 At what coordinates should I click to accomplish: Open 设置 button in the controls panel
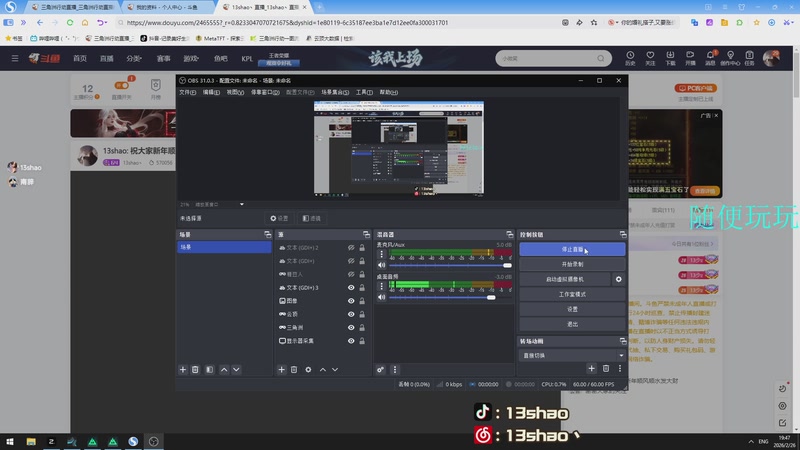572,309
